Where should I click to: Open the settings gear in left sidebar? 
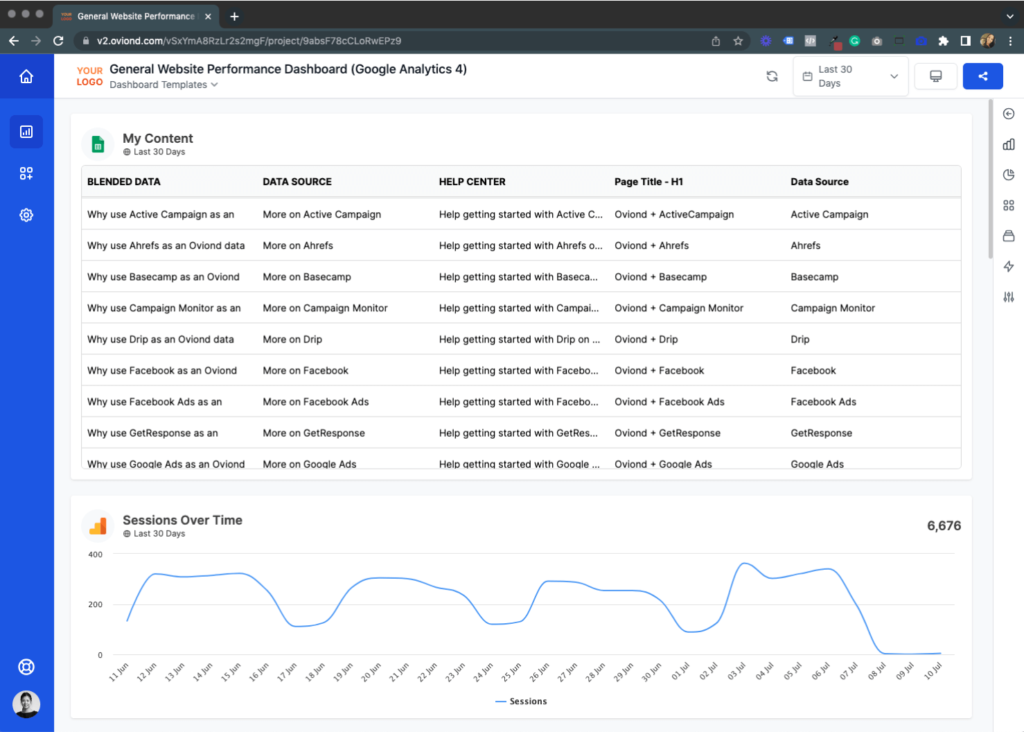26,215
